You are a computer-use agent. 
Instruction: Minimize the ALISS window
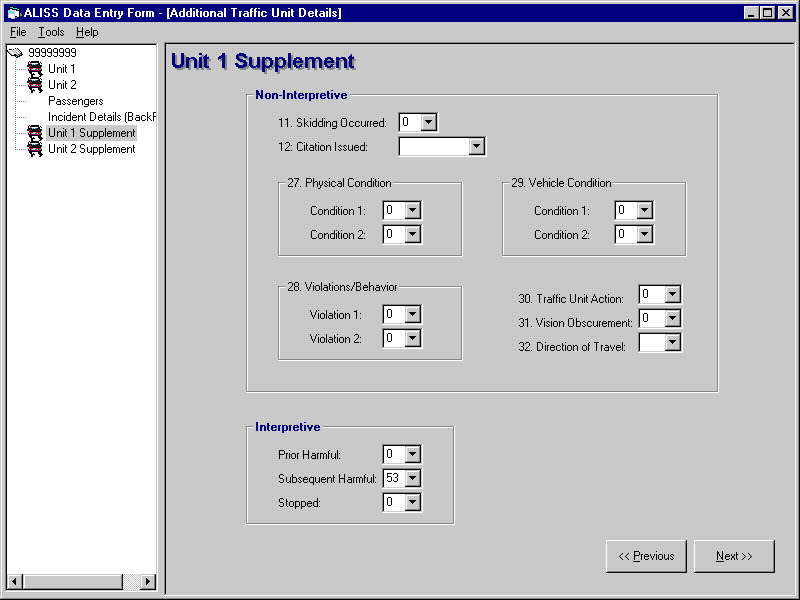(751, 13)
